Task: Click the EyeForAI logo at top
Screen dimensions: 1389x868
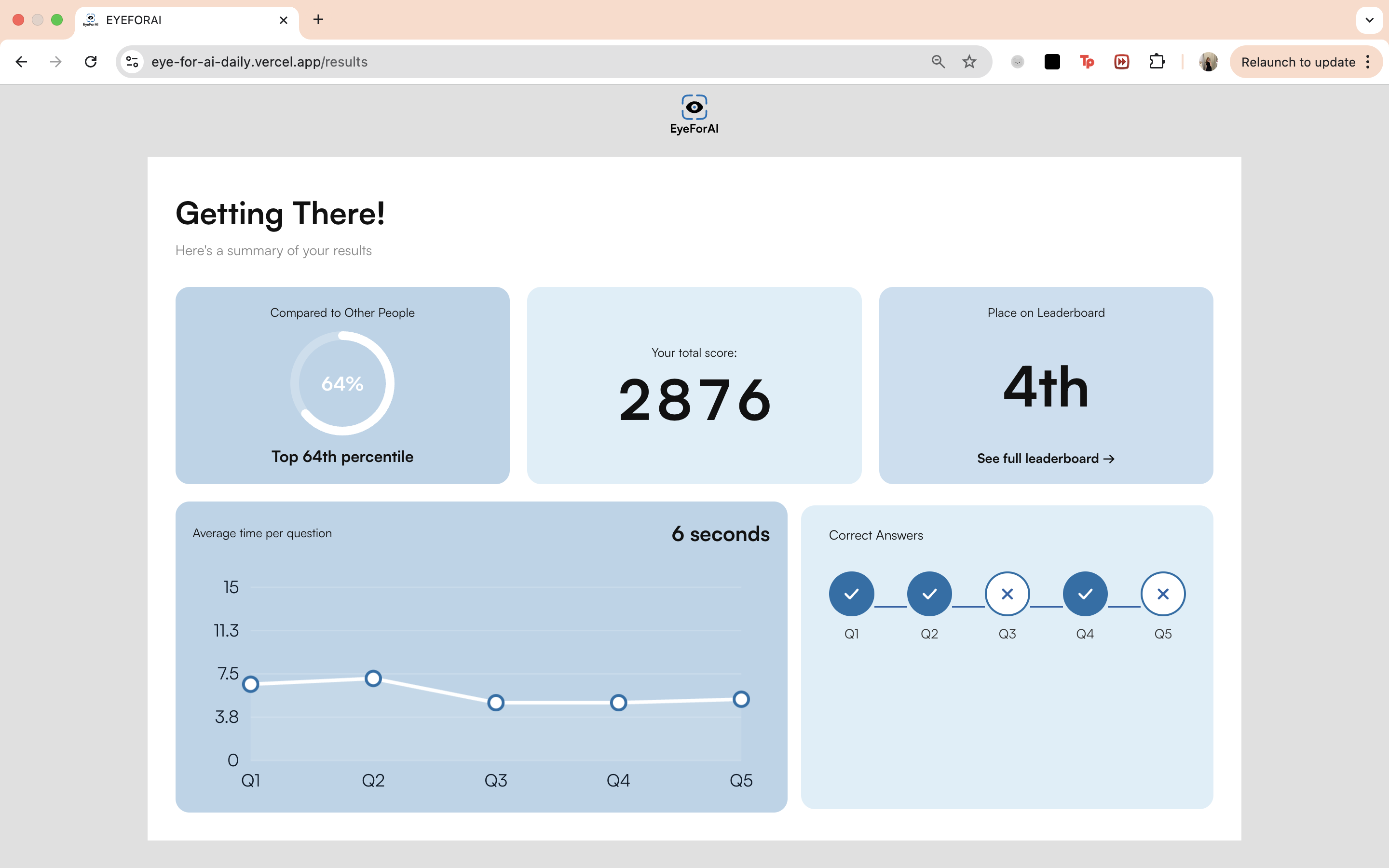Action: [x=694, y=114]
